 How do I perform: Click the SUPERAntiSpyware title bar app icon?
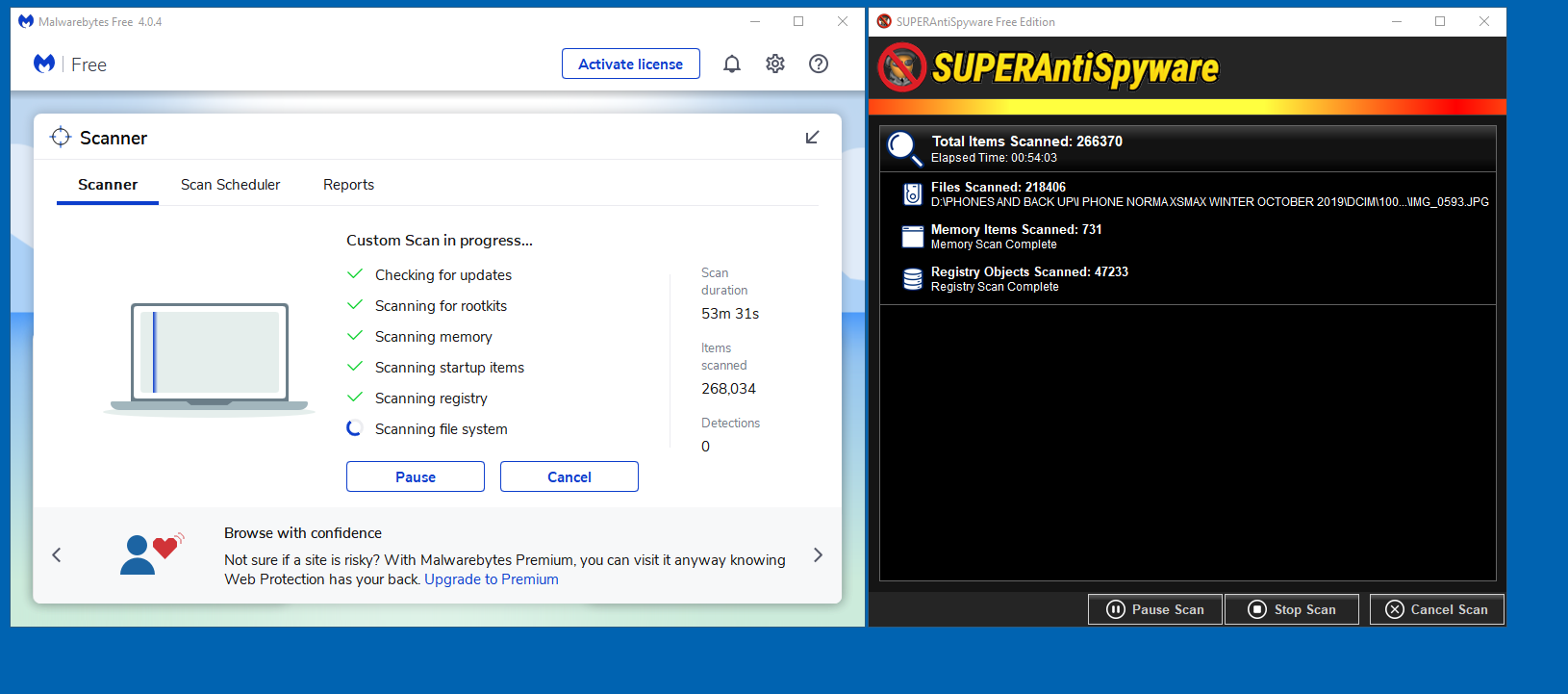coord(884,21)
